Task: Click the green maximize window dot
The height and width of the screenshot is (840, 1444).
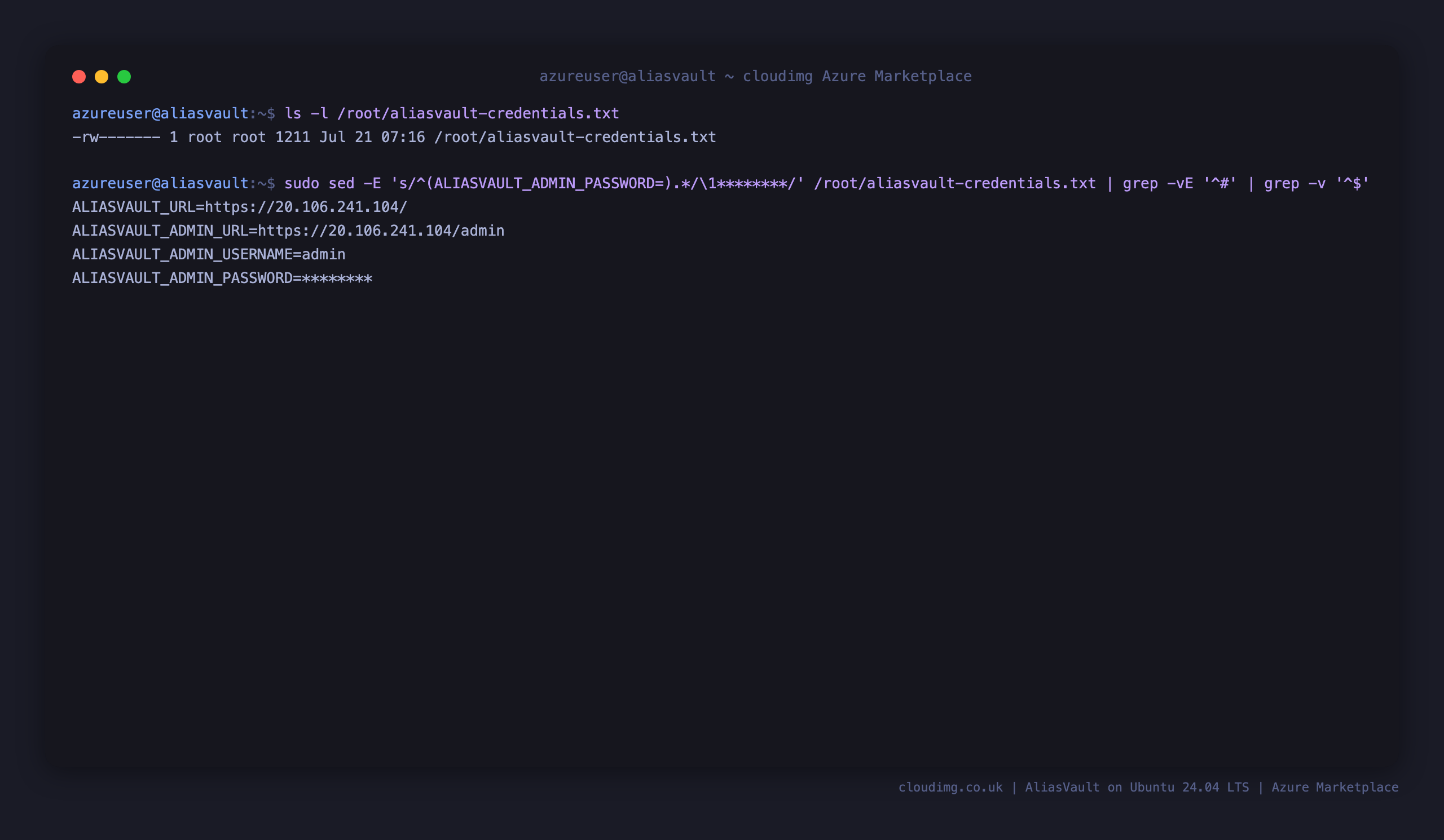Action: point(124,77)
